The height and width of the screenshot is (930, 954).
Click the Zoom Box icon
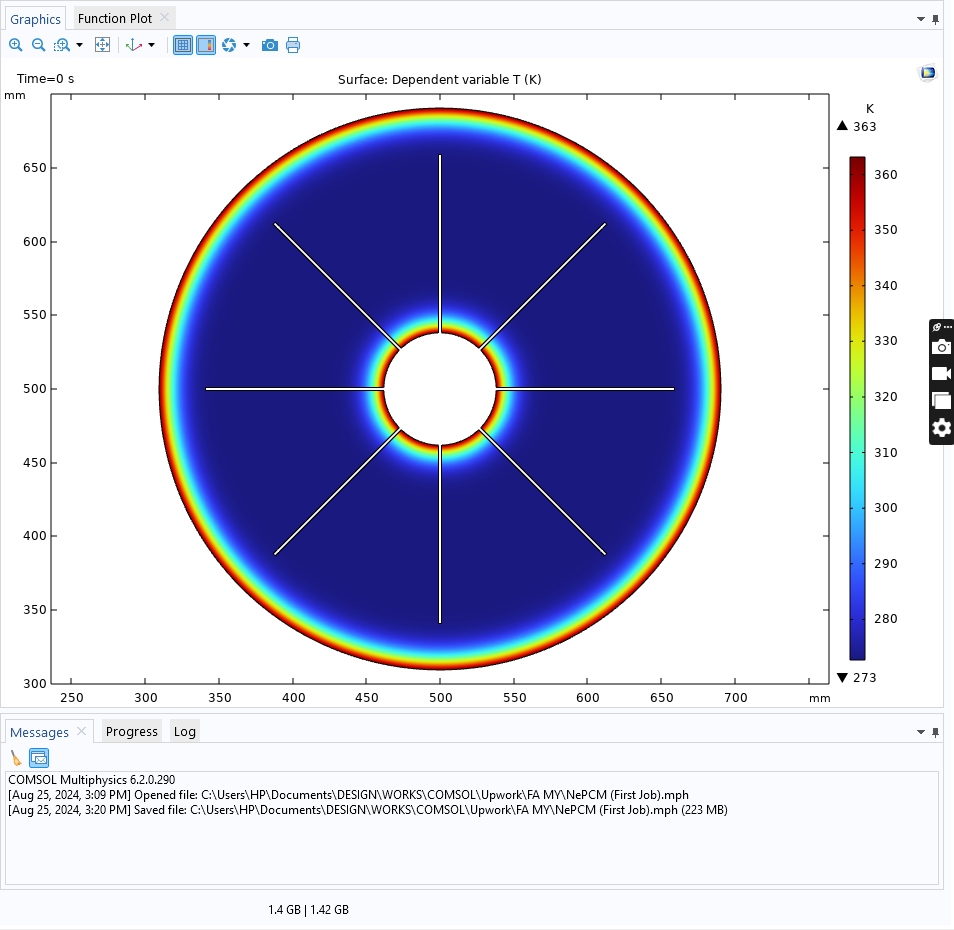[x=62, y=45]
